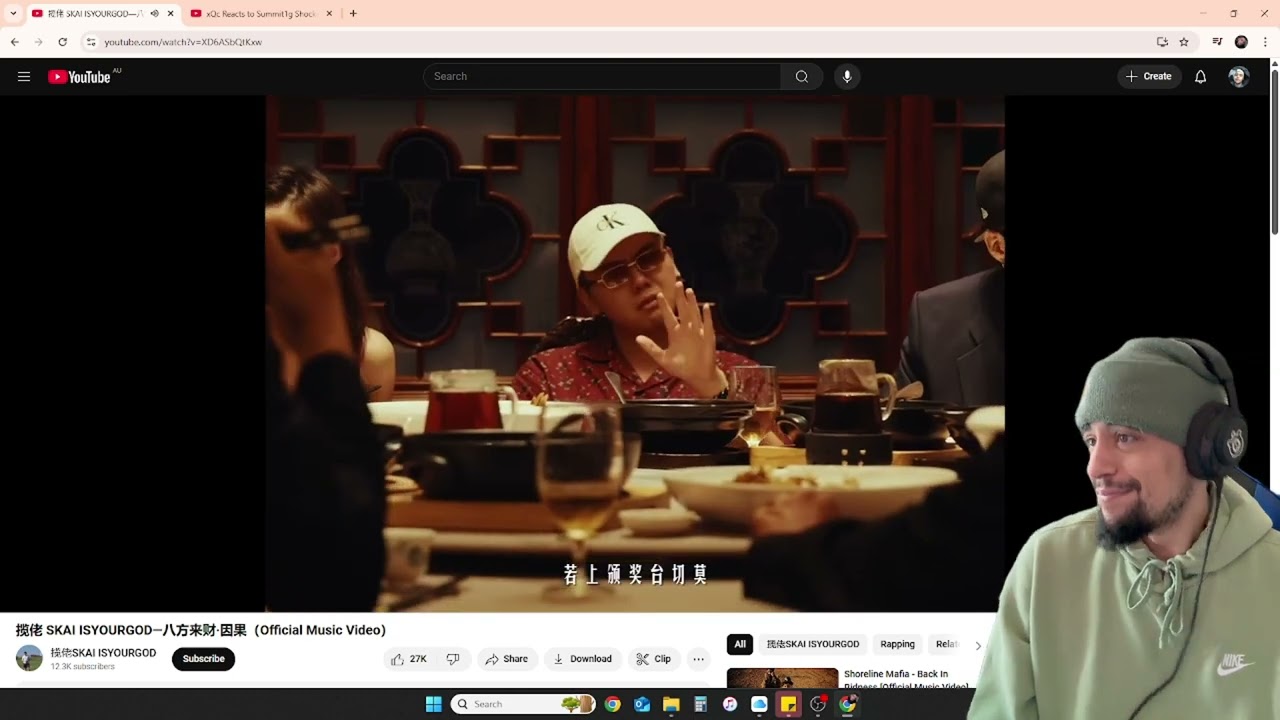Go back to the previous page
The image size is (1280, 720).
point(14,42)
